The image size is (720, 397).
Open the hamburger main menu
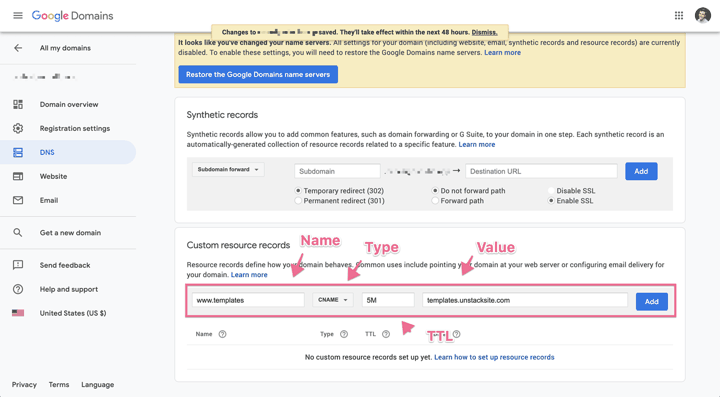[x=18, y=16]
